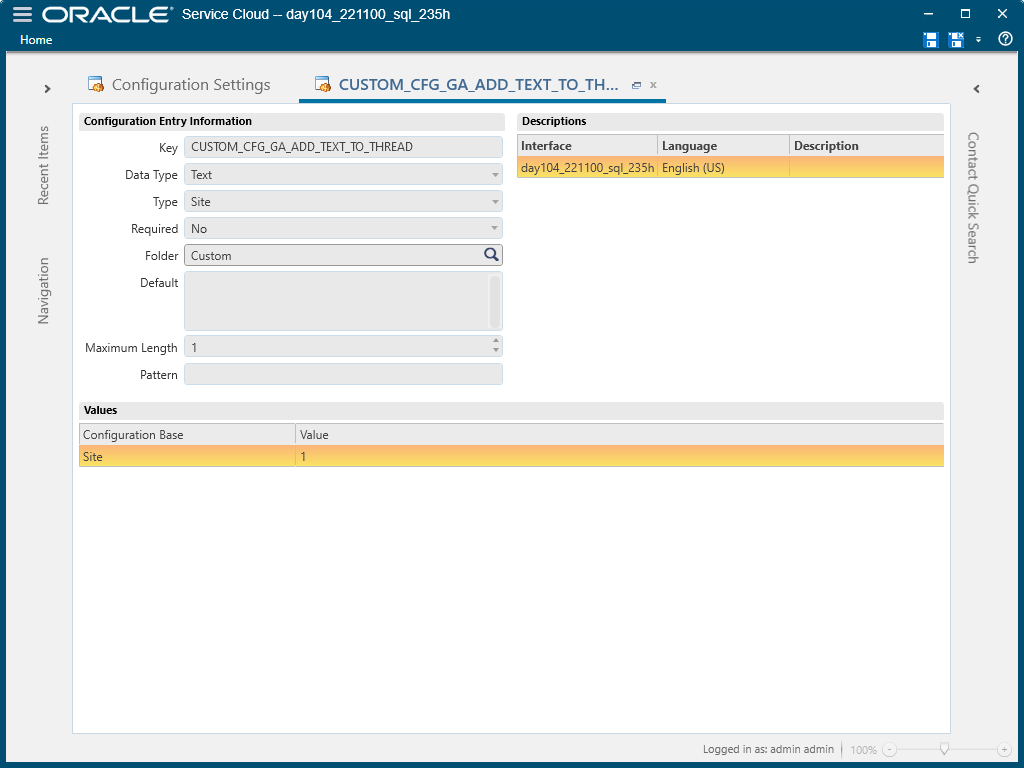Close the CUSTOM_CFG_GA_ADD_TEXT_TO_TH... tab
Viewport: 1024px width, 768px height.
tap(653, 85)
